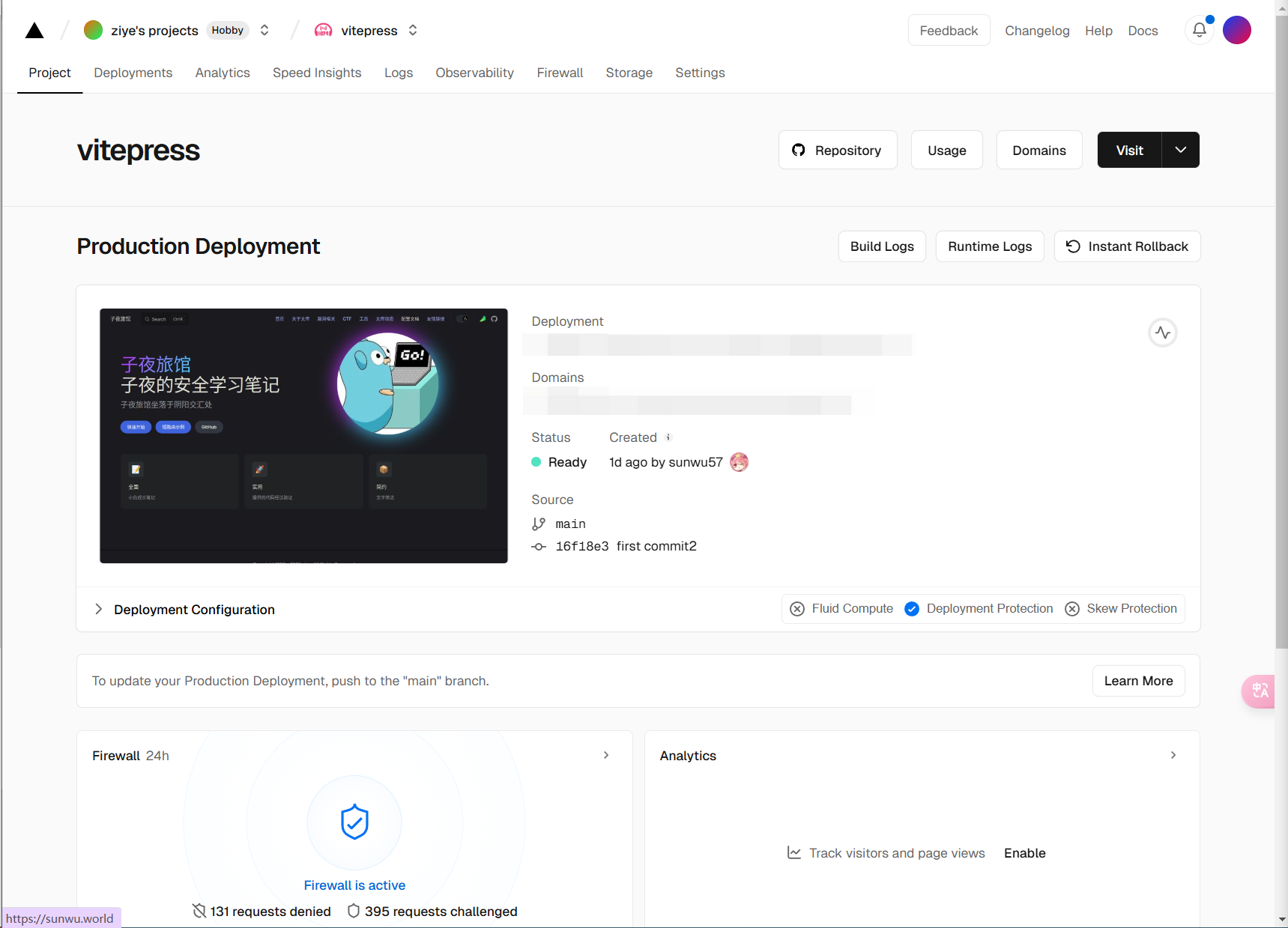1288x928 pixels.
Task: Click the vitepress project icon
Action: click(x=323, y=30)
